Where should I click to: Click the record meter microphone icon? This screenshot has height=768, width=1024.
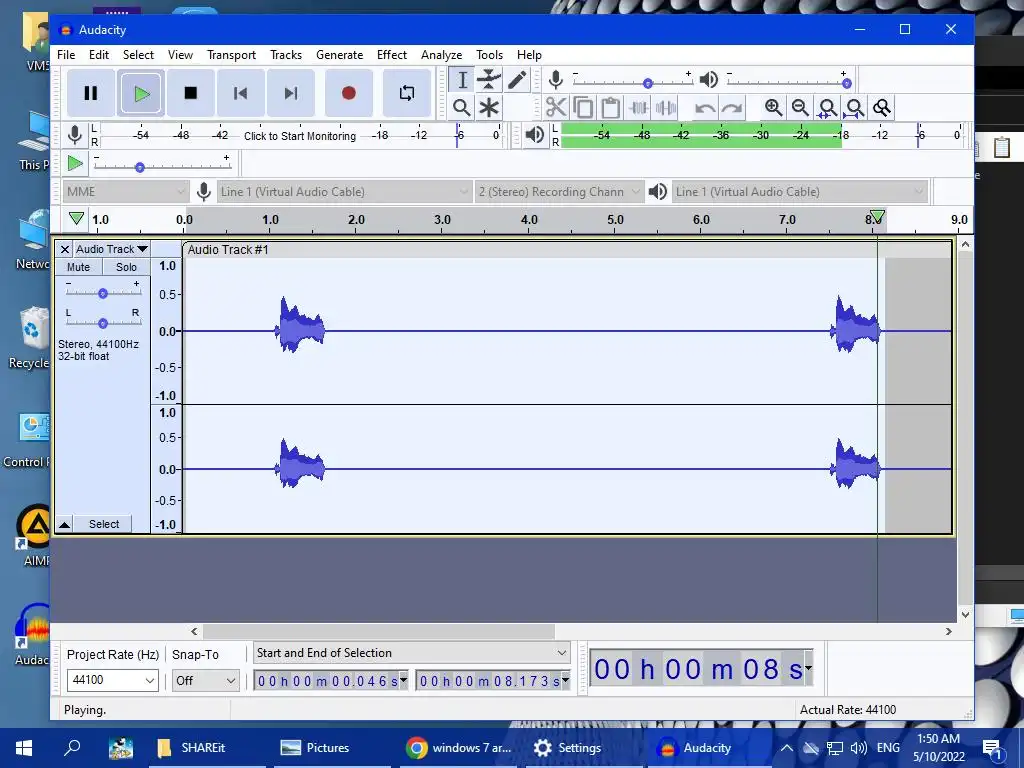click(x=75, y=135)
